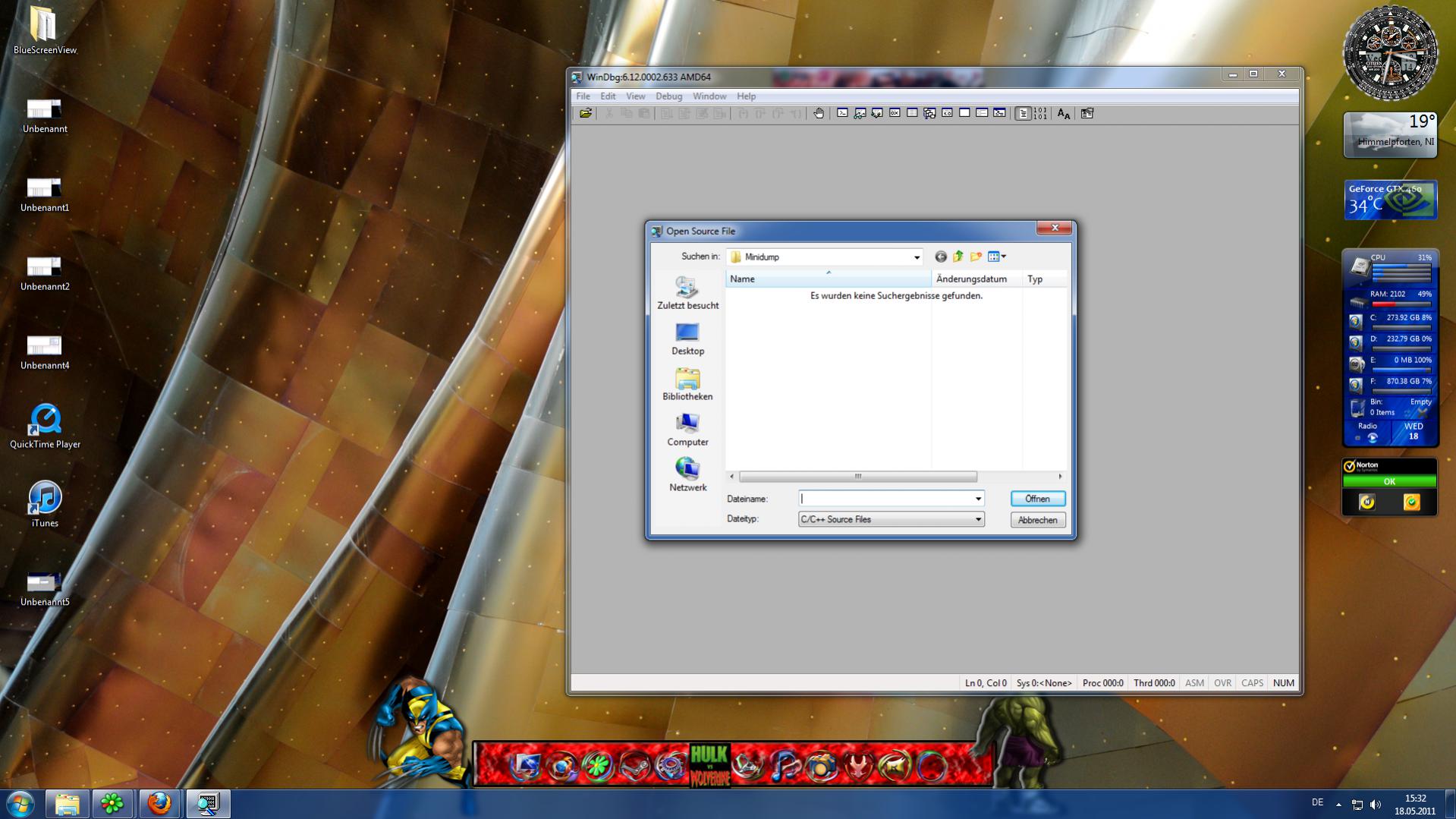
Task: Select Netzwerk in the places bar
Action: 687,475
